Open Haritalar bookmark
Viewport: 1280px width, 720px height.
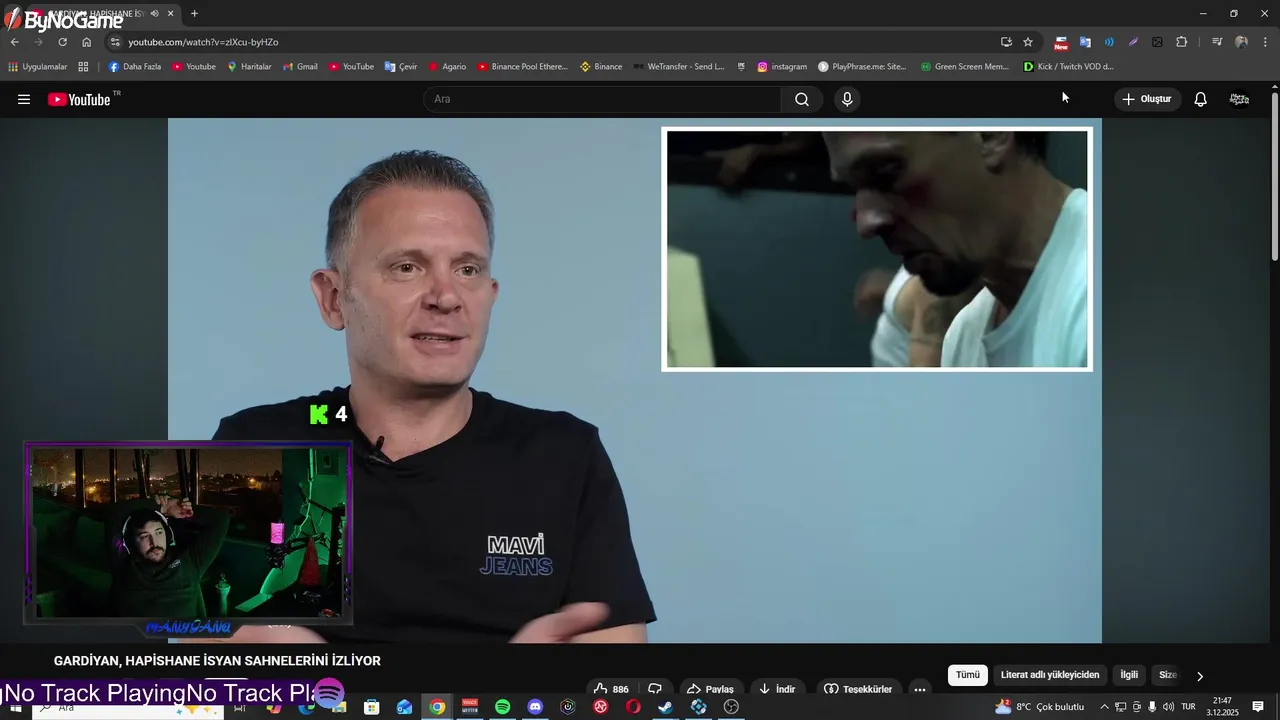(249, 67)
